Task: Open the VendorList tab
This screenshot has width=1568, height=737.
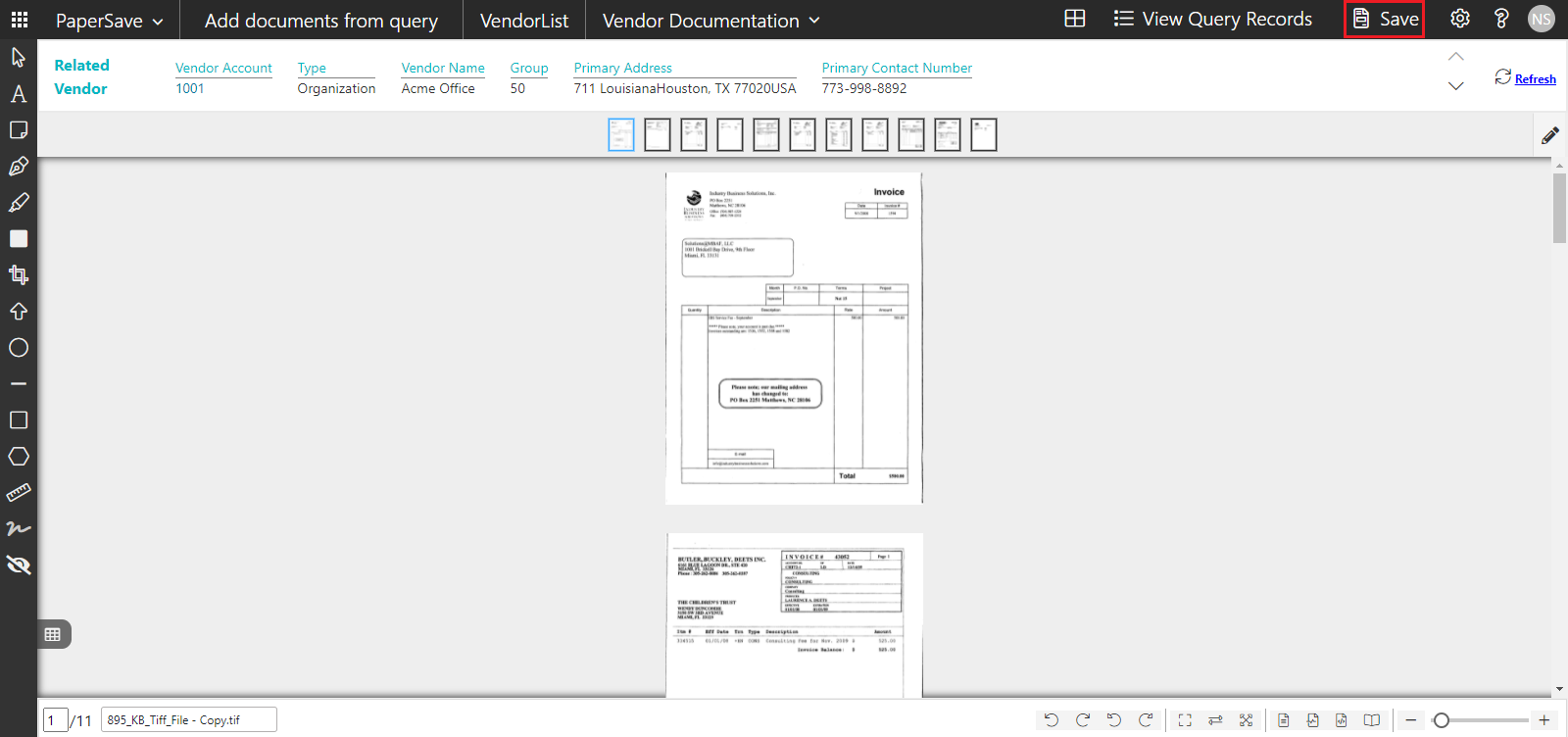Action: pyautogui.click(x=523, y=21)
